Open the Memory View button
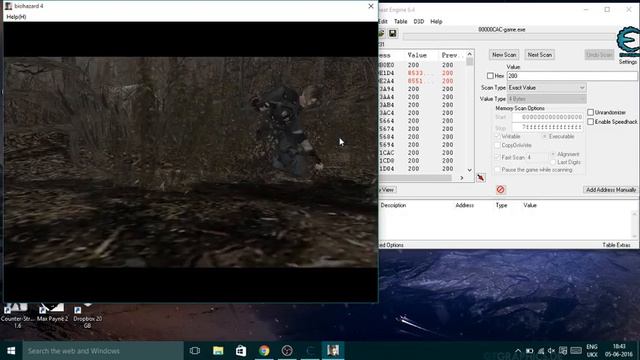 (x=387, y=190)
